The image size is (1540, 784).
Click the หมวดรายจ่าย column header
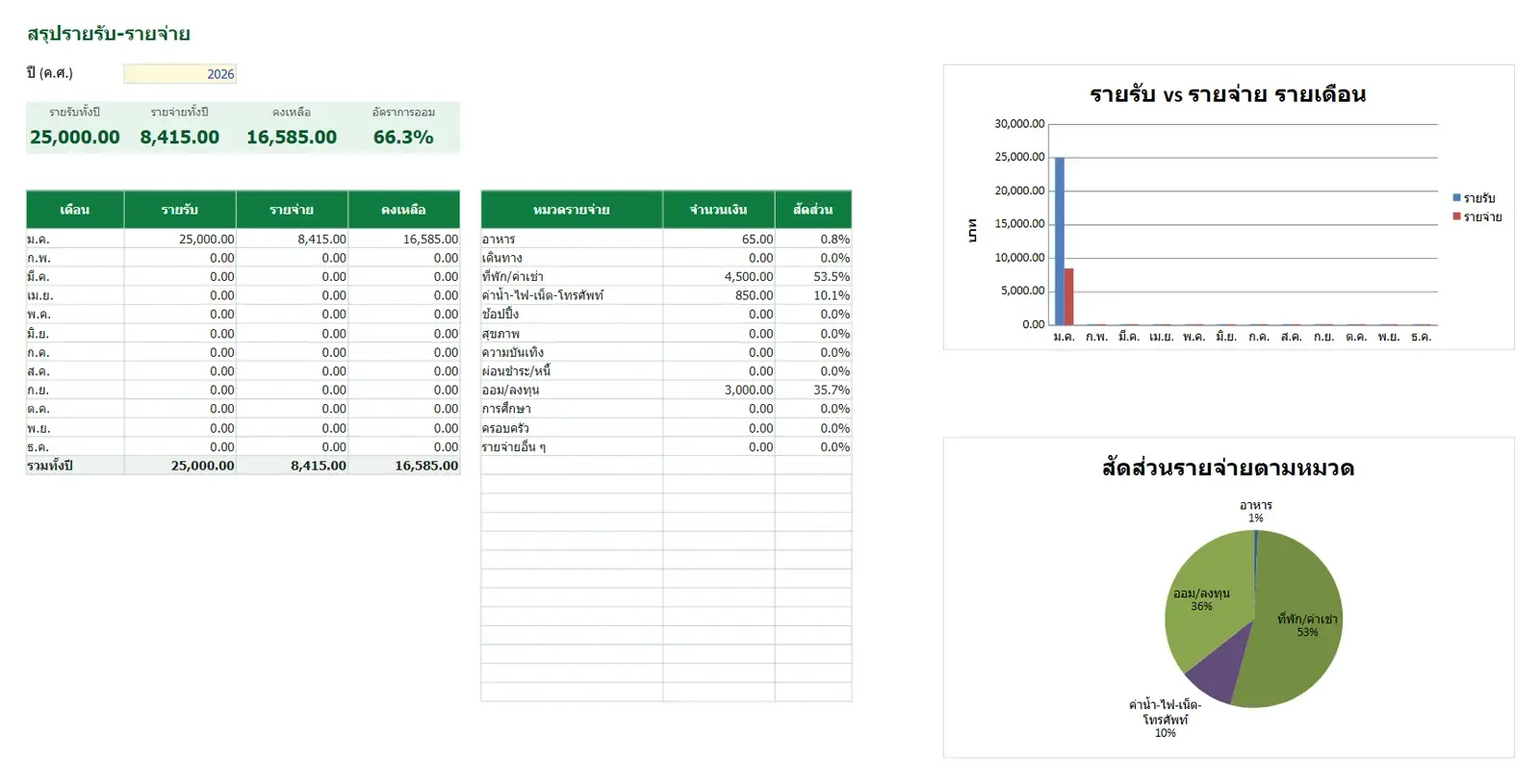[x=572, y=210]
